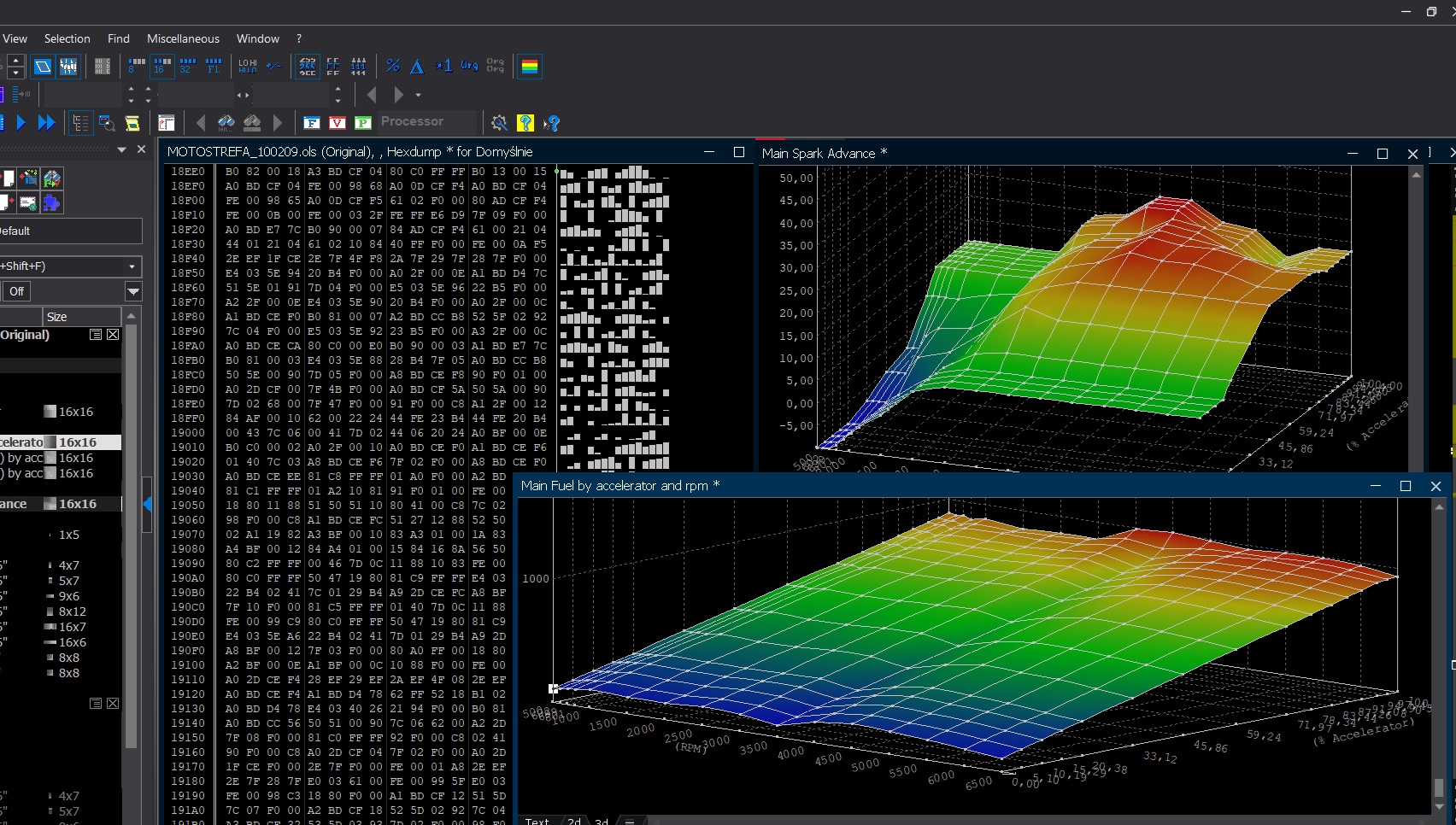Switch to the 2d tab in fuel map
The width and height of the screenshot is (1456, 825).
(x=574, y=821)
